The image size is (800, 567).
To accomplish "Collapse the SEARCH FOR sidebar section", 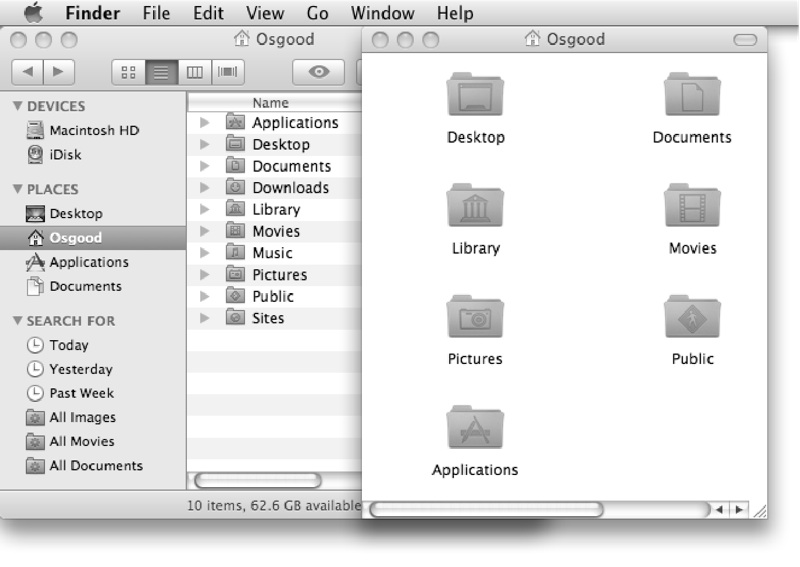I will click(18, 321).
